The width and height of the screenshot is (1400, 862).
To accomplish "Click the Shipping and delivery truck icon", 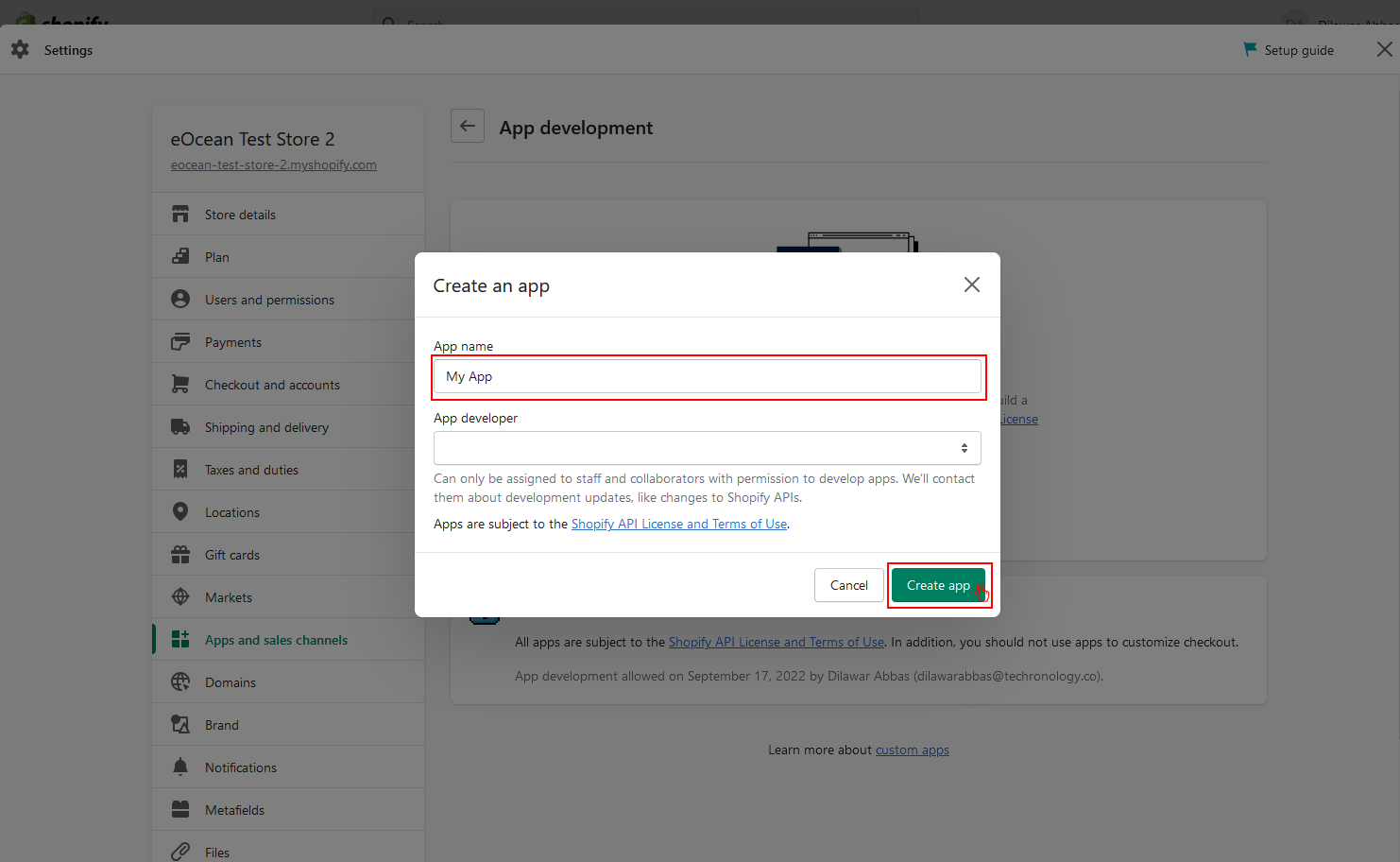I will 180,427.
